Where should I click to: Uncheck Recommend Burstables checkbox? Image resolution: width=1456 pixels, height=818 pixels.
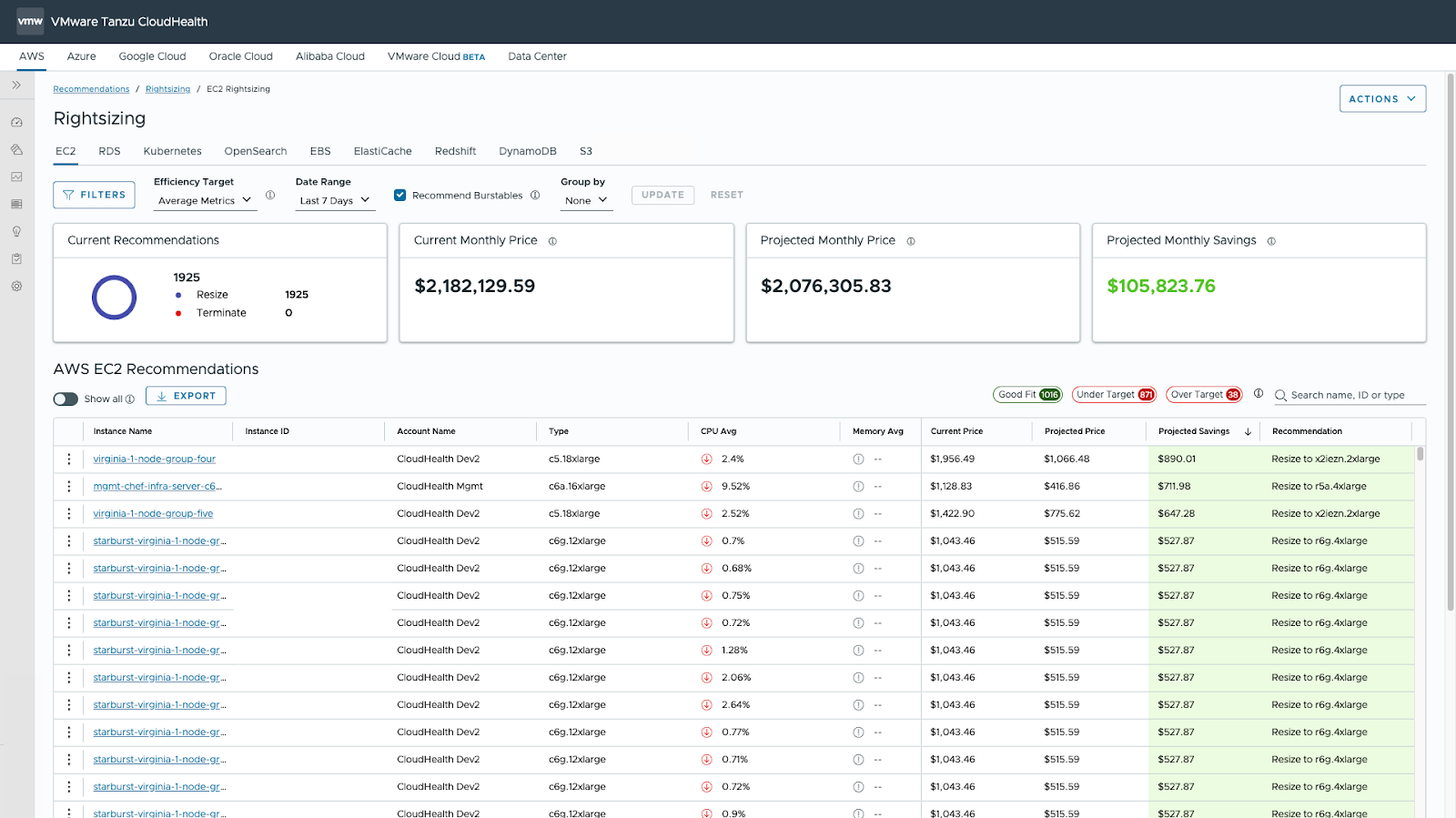399,195
